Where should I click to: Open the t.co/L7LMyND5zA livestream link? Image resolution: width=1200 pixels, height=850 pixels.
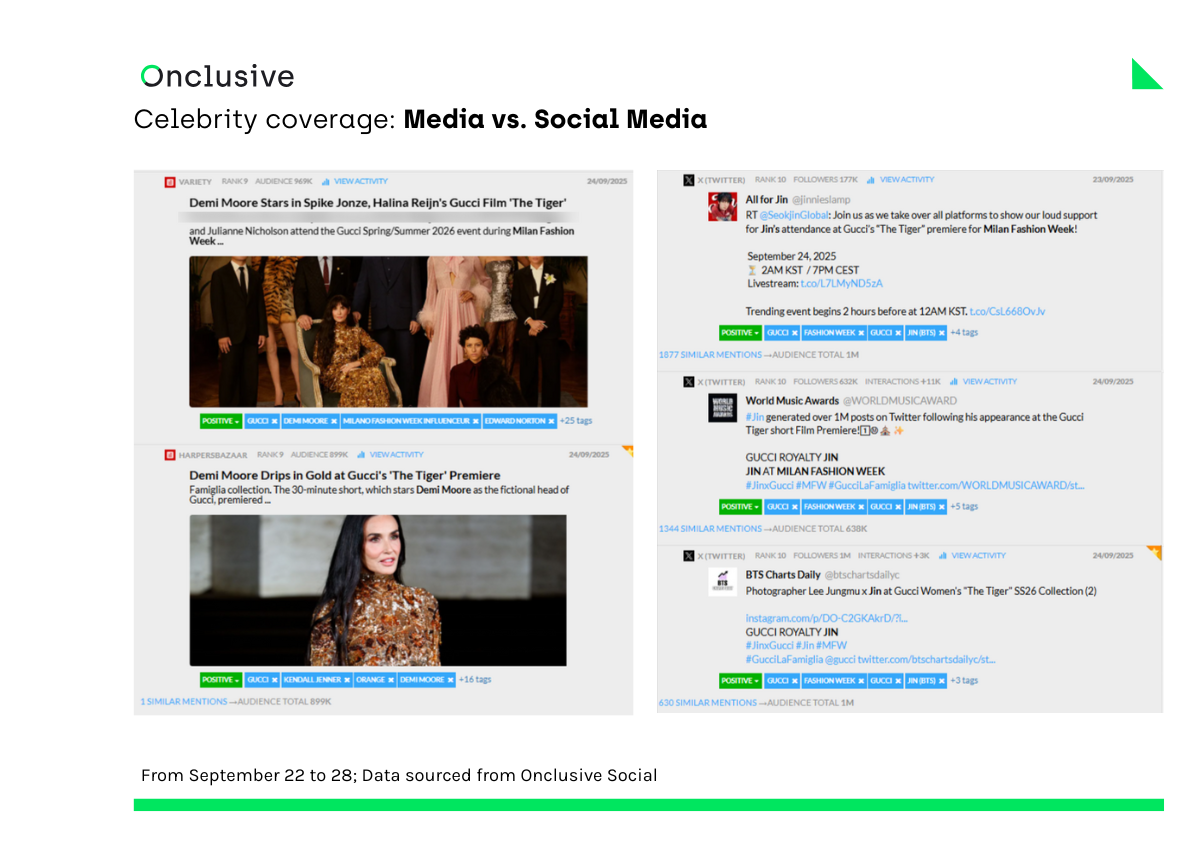[x=842, y=284]
